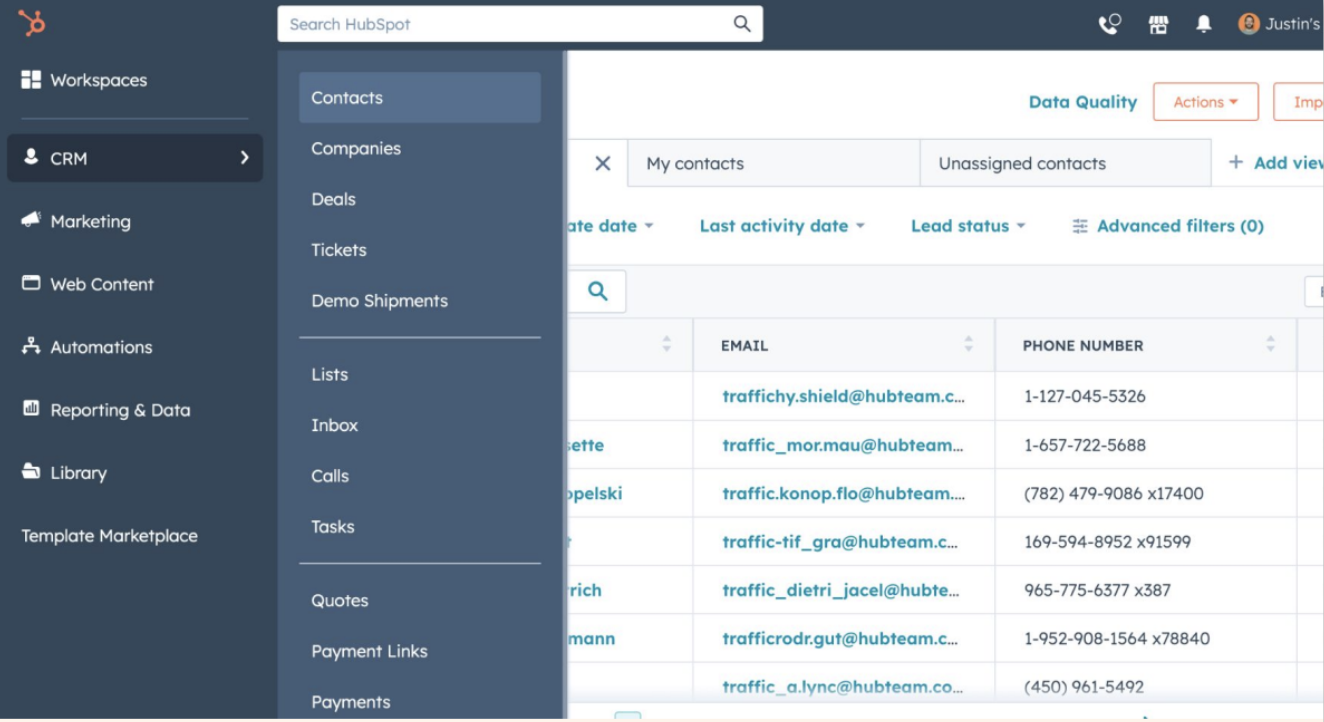Click the Data Quality link
Screen dimensions: 1324x722
(x=1083, y=102)
